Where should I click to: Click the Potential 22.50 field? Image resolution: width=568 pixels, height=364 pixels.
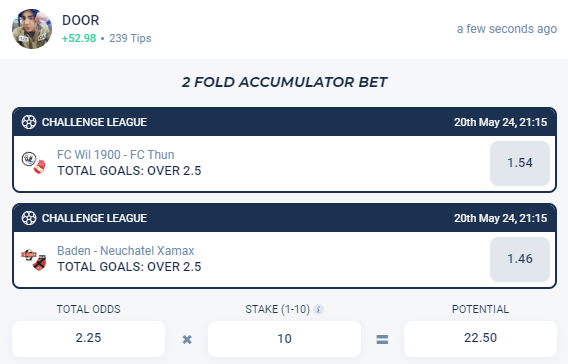[480, 338]
